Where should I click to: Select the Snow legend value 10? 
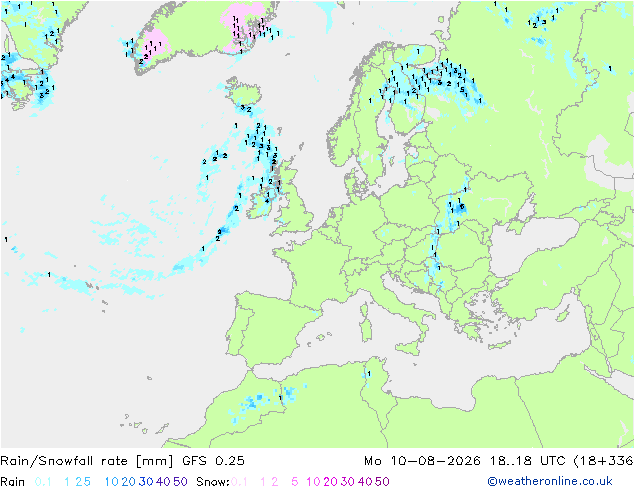click(313, 482)
